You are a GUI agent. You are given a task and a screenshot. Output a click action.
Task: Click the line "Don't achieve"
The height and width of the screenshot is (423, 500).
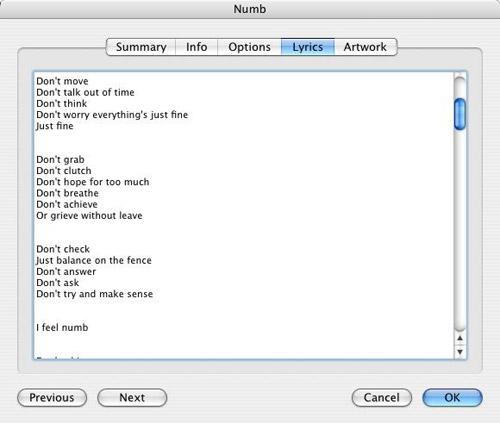coord(67,204)
